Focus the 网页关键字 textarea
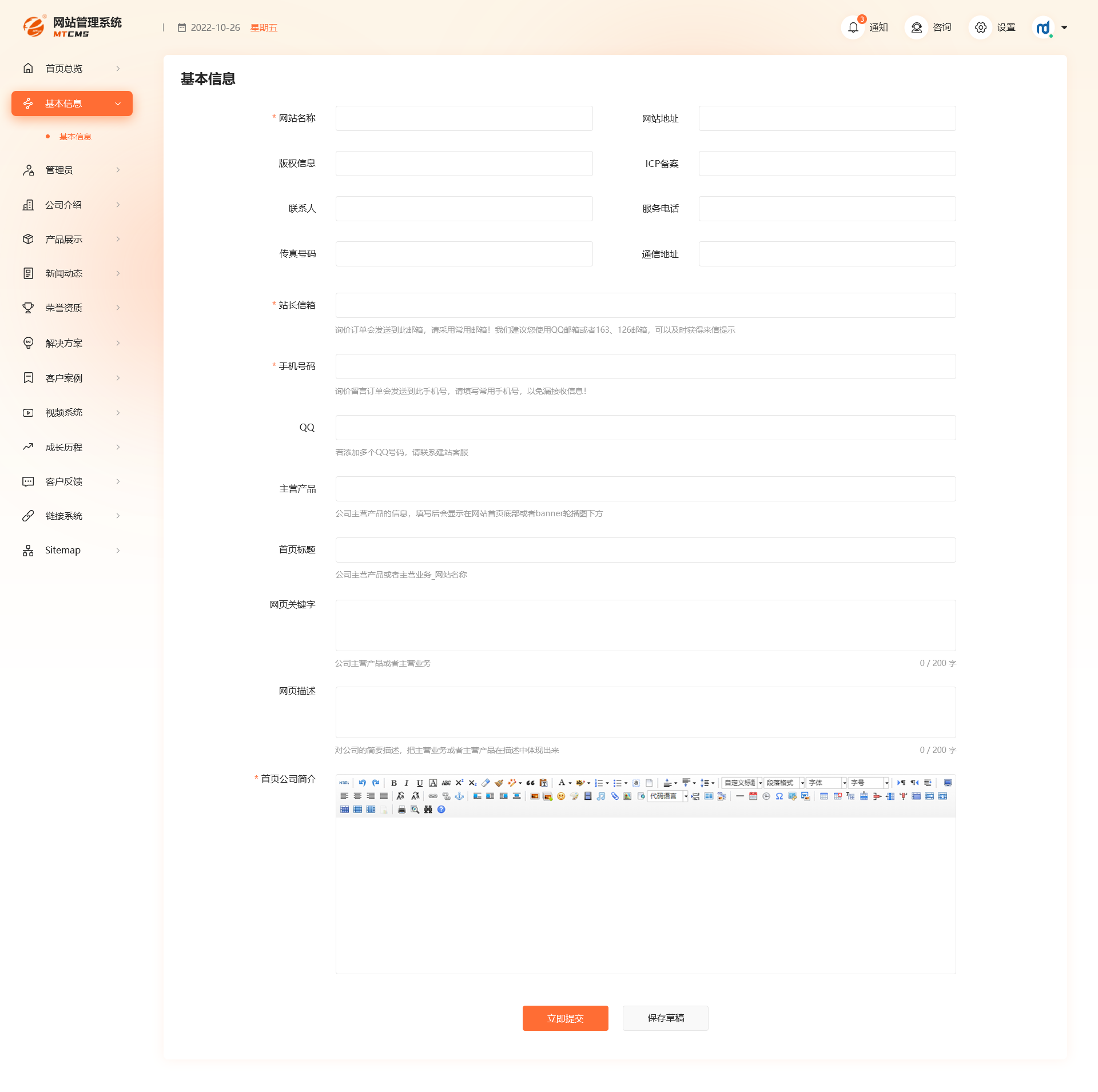The width and height of the screenshot is (1098, 1092). click(646, 625)
